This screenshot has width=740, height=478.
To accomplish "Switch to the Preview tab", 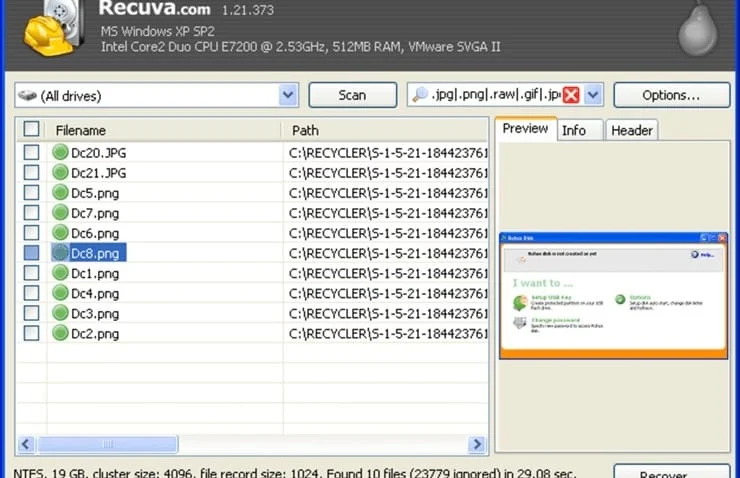I will pyautogui.click(x=525, y=128).
